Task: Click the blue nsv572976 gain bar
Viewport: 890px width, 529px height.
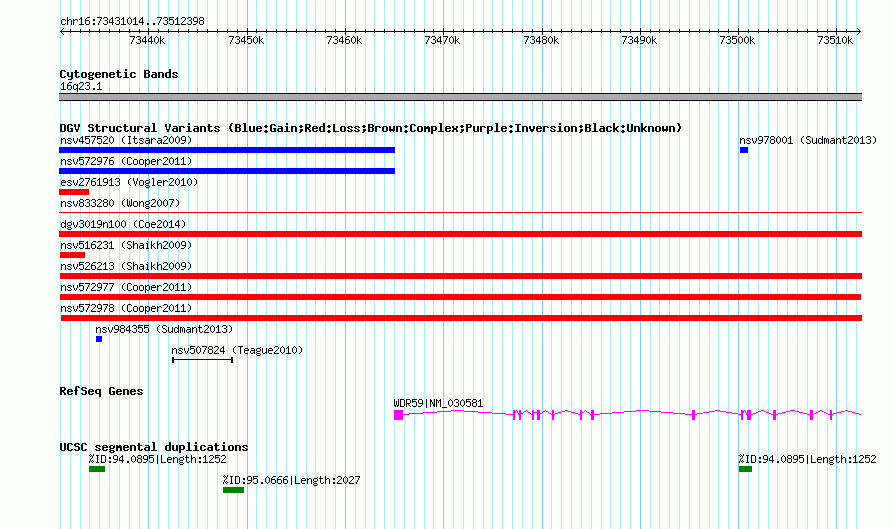Action: pyautogui.click(x=227, y=171)
